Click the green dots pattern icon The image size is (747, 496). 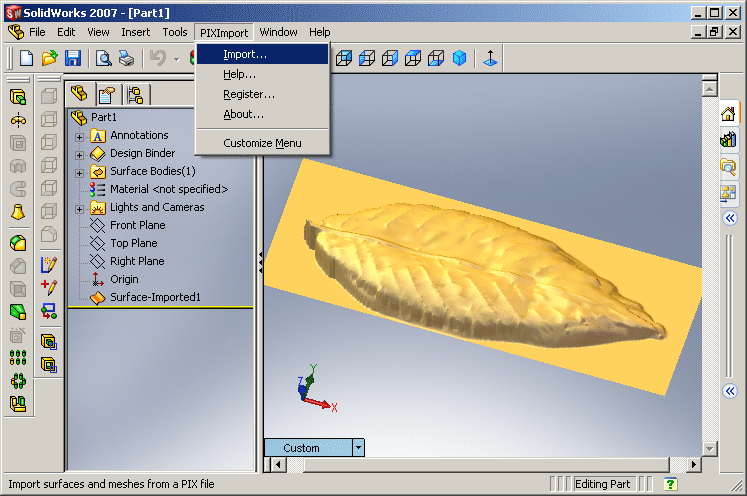pos(18,358)
